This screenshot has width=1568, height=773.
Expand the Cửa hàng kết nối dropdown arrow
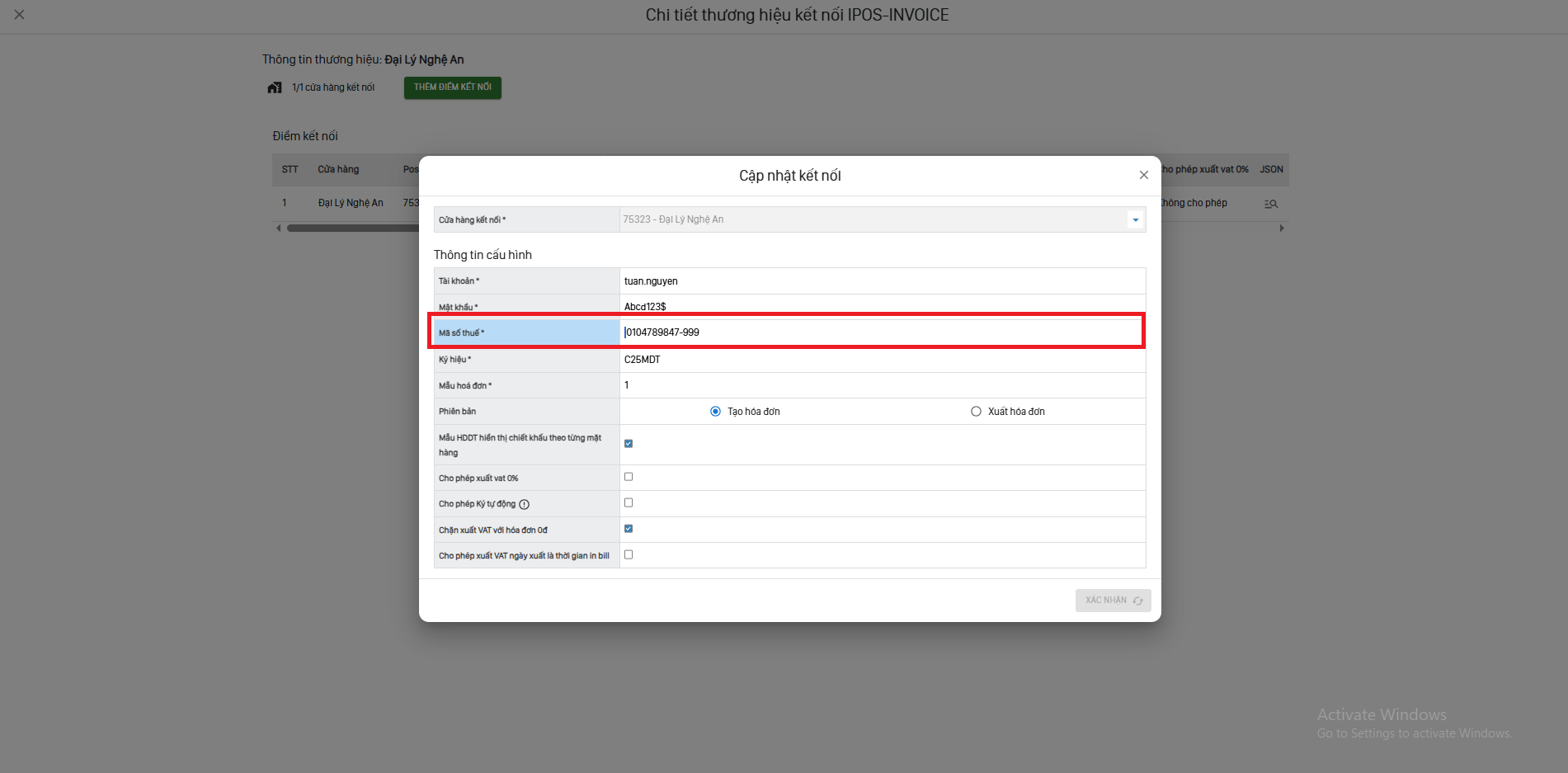point(1136,219)
